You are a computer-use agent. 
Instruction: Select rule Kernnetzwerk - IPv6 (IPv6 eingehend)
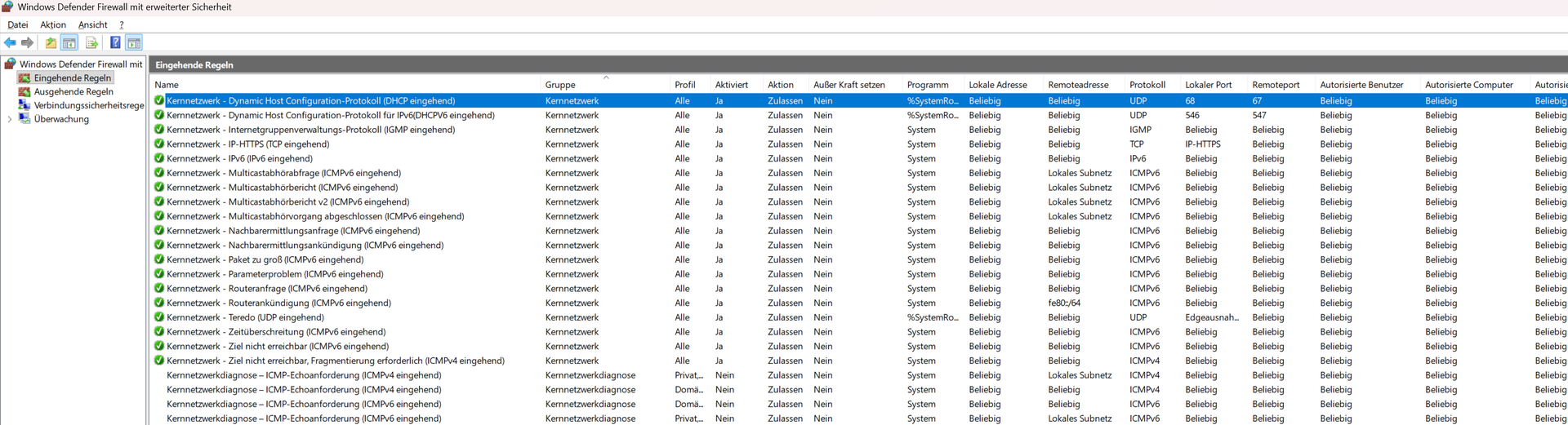[x=239, y=159]
